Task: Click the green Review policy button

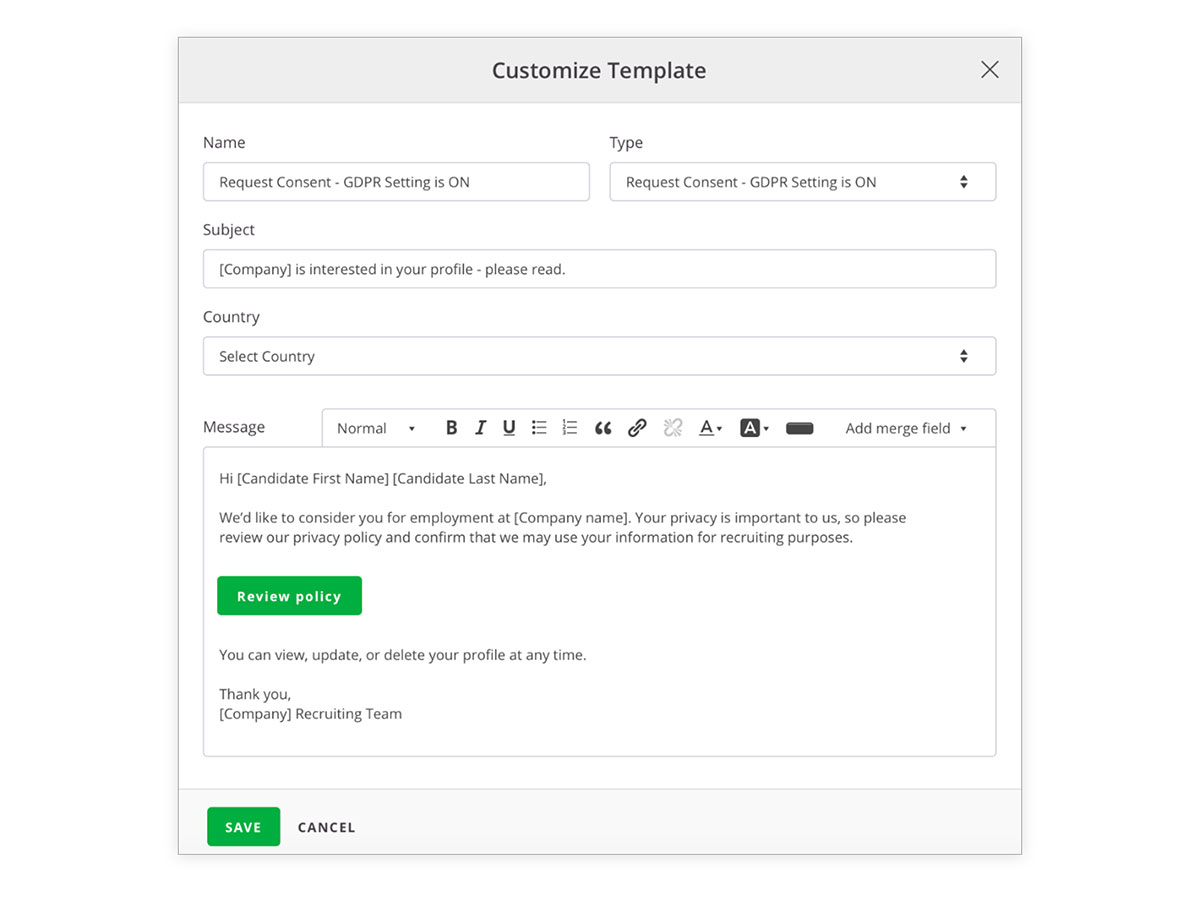Action: 289,596
